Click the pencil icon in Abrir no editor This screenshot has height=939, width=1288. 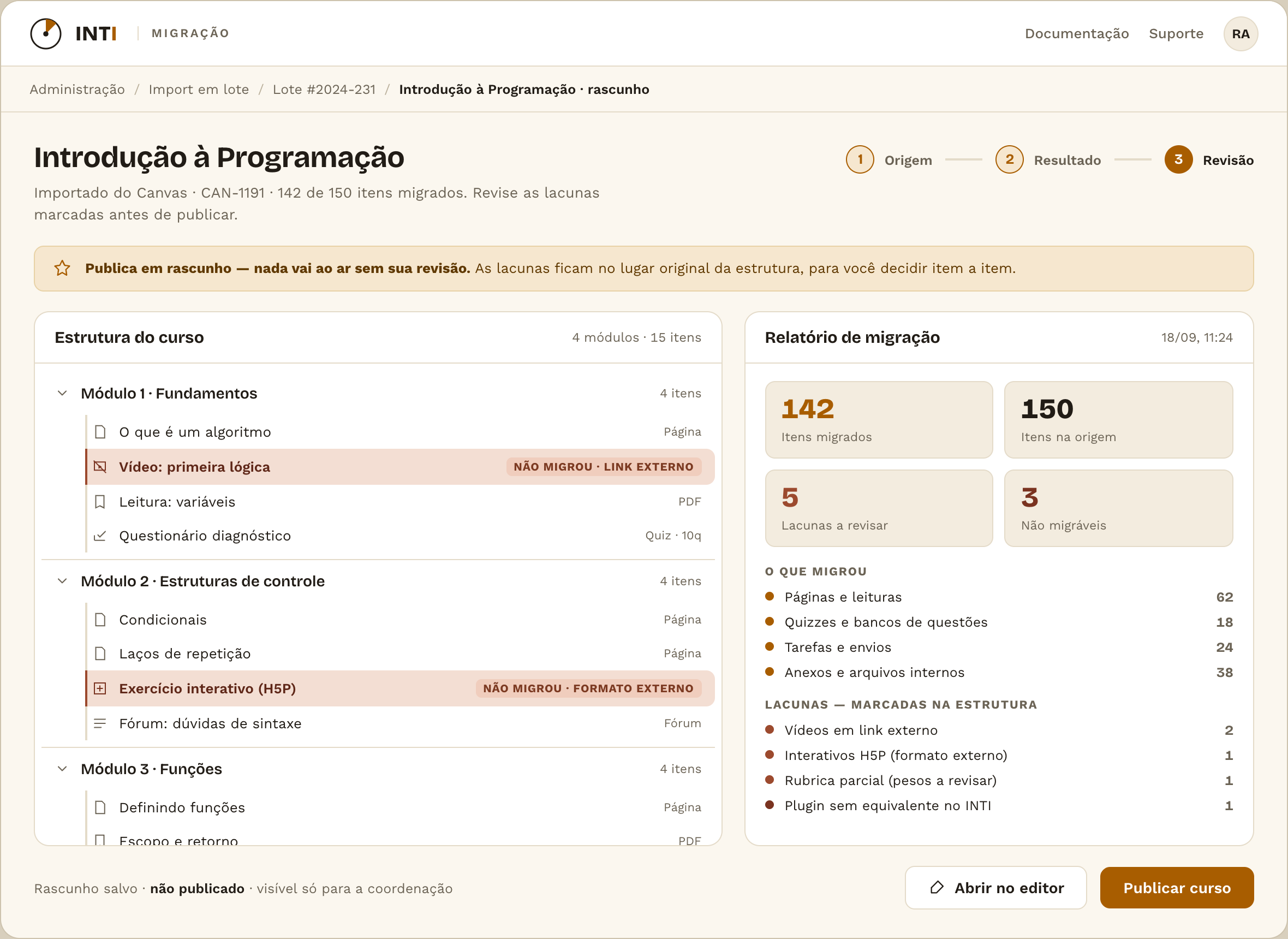[x=937, y=888]
